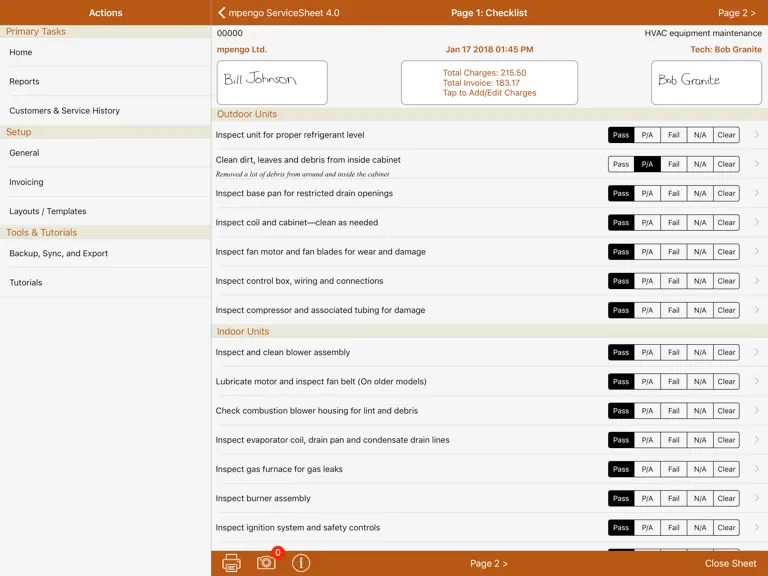Open Invoicing setup
This screenshot has width=768, height=576.
pyautogui.click(x=105, y=182)
